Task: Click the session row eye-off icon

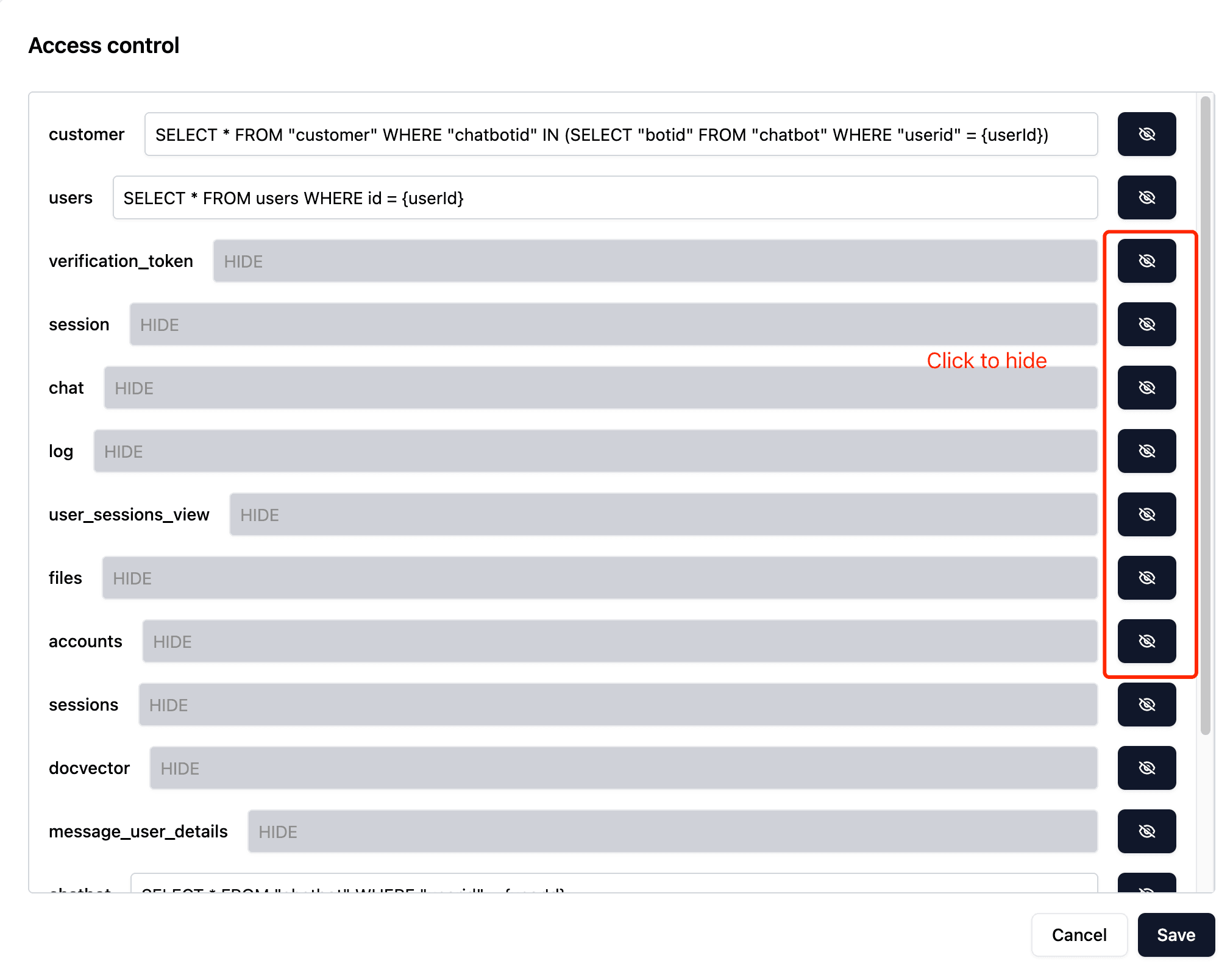Action: click(x=1146, y=324)
